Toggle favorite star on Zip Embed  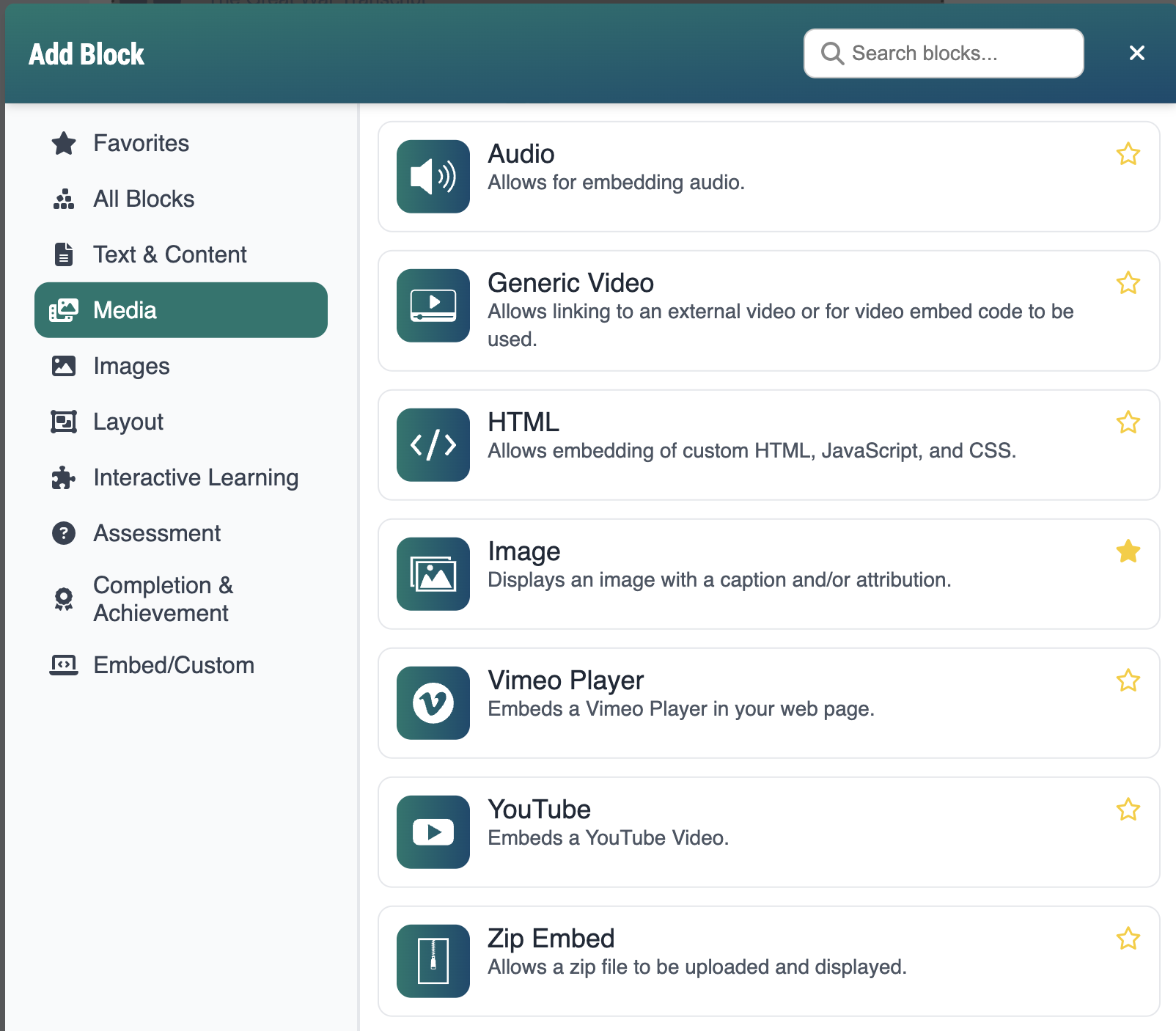click(1128, 939)
